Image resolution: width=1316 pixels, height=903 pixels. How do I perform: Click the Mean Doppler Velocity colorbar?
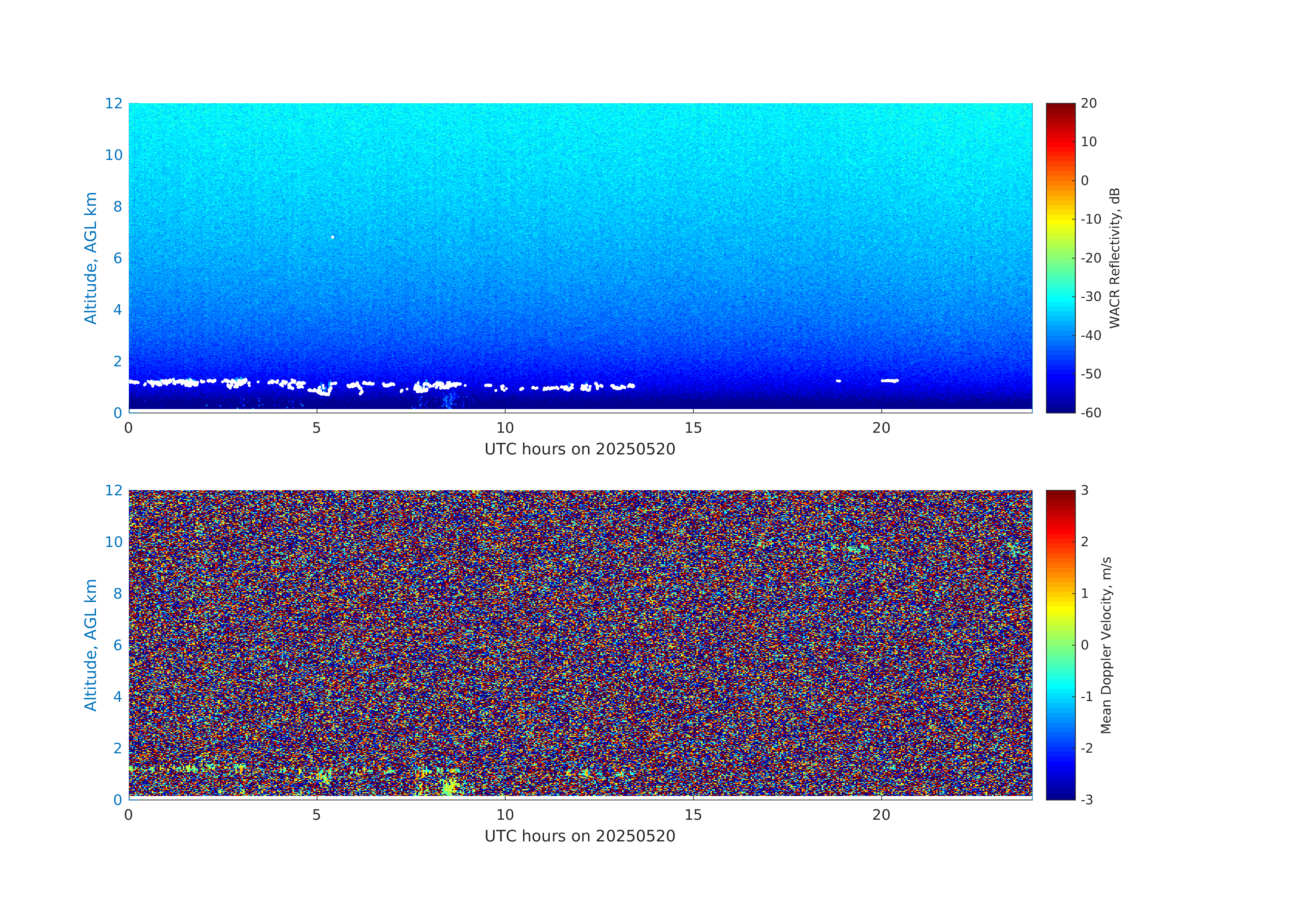pos(1060,644)
